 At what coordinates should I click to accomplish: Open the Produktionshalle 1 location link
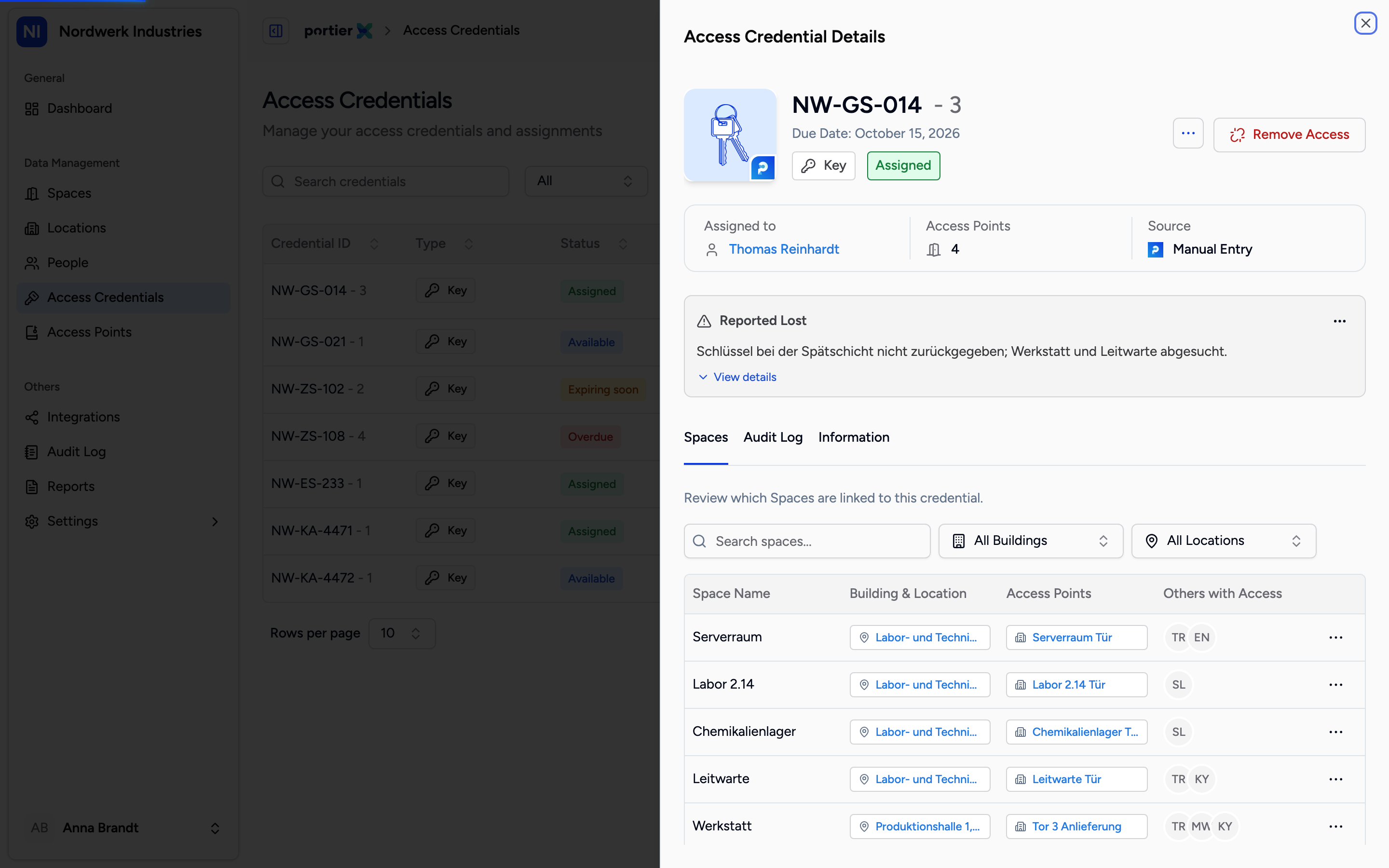pyautogui.click(x=920, y=827)
